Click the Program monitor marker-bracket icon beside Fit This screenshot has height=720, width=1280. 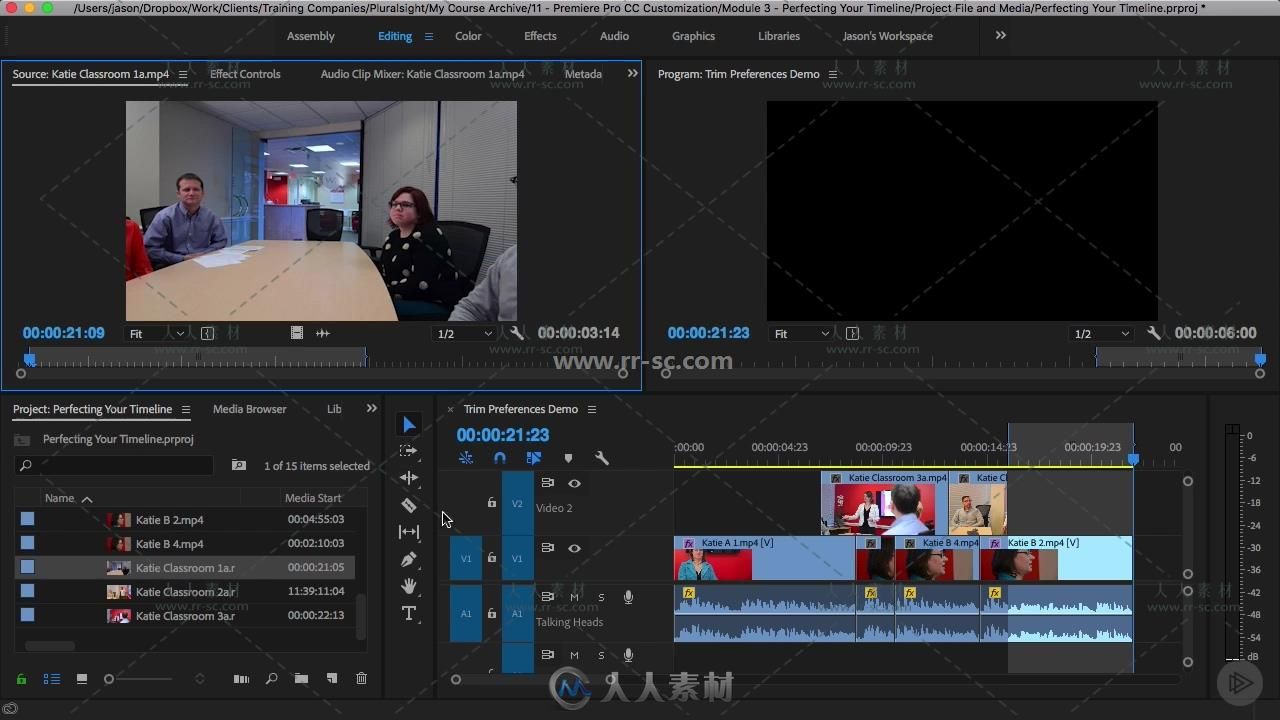[852, 333]
